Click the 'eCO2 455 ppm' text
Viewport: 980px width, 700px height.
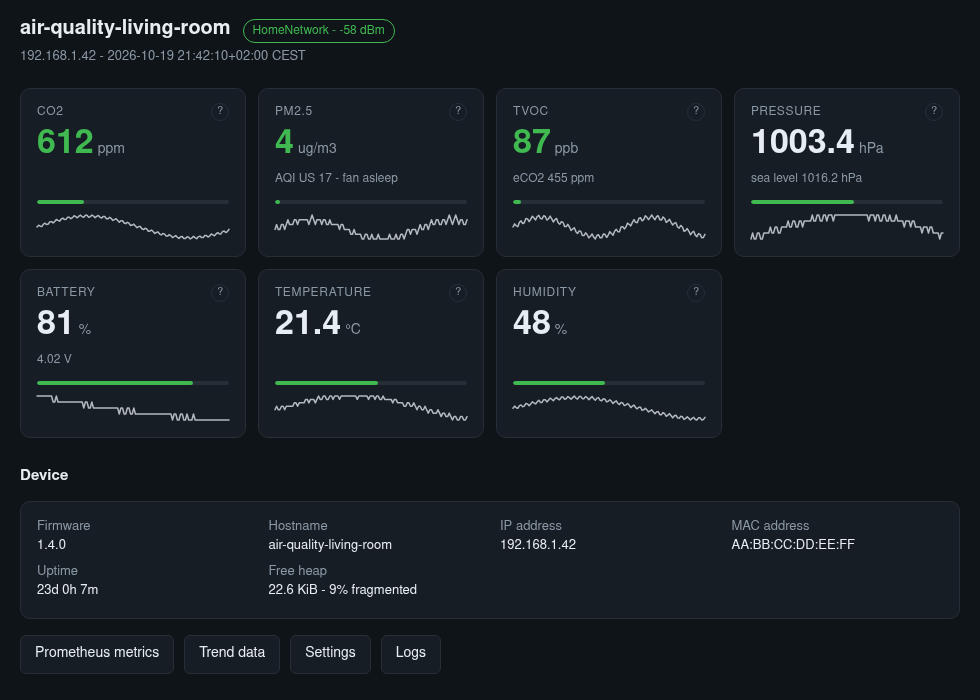(x=553, y=178)
